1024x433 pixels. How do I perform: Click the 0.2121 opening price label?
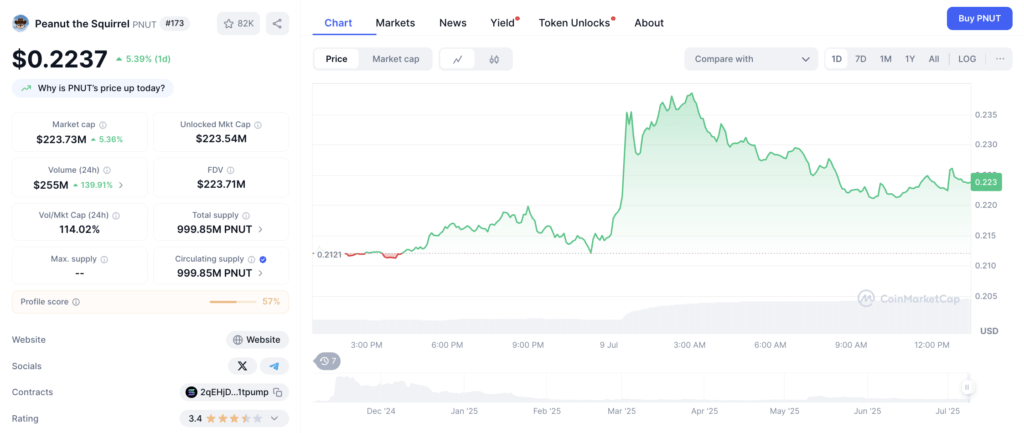click(x=329, y=254)
